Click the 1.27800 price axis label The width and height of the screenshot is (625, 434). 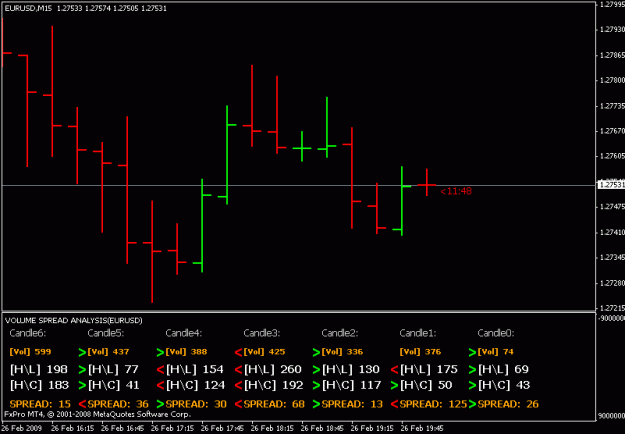612,80
